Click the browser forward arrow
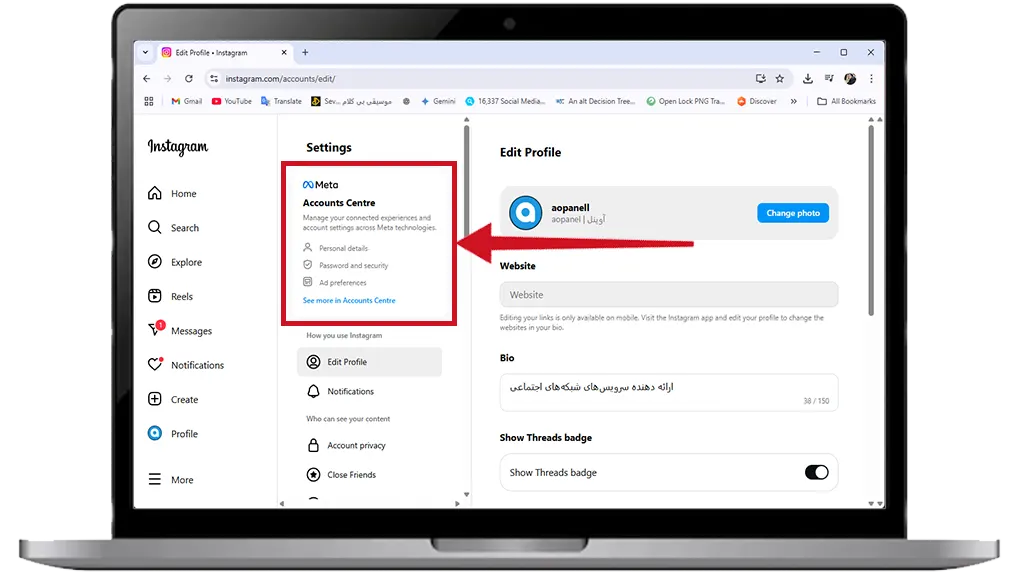1024x576 pixels. [167, 78]
